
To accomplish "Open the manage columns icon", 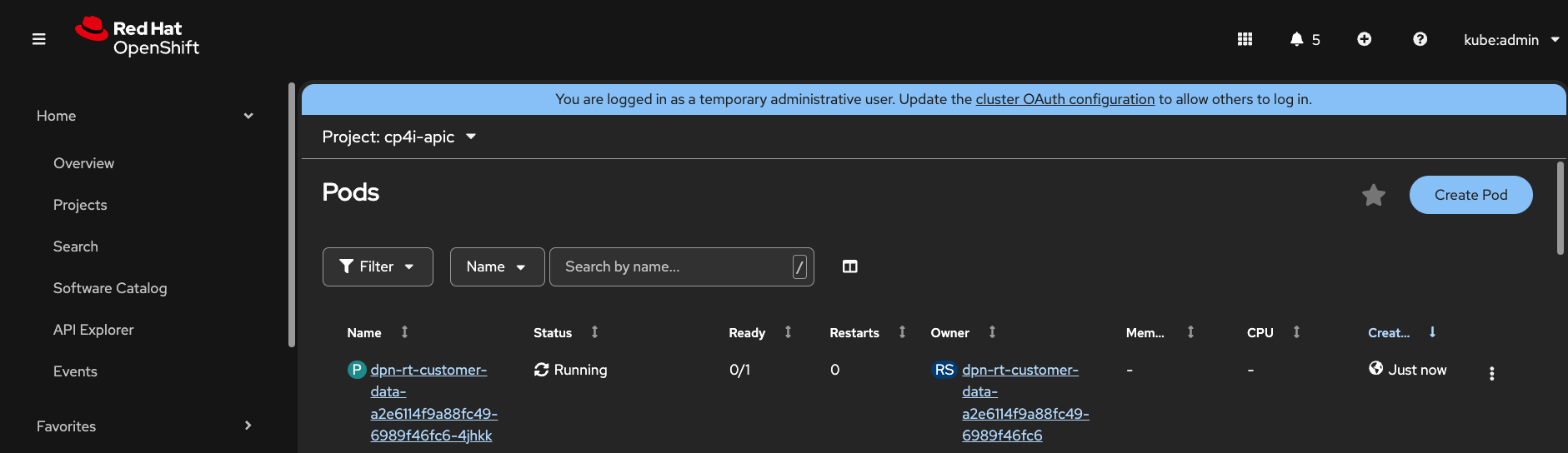I will pyautogui.click(x=849, y=266).
